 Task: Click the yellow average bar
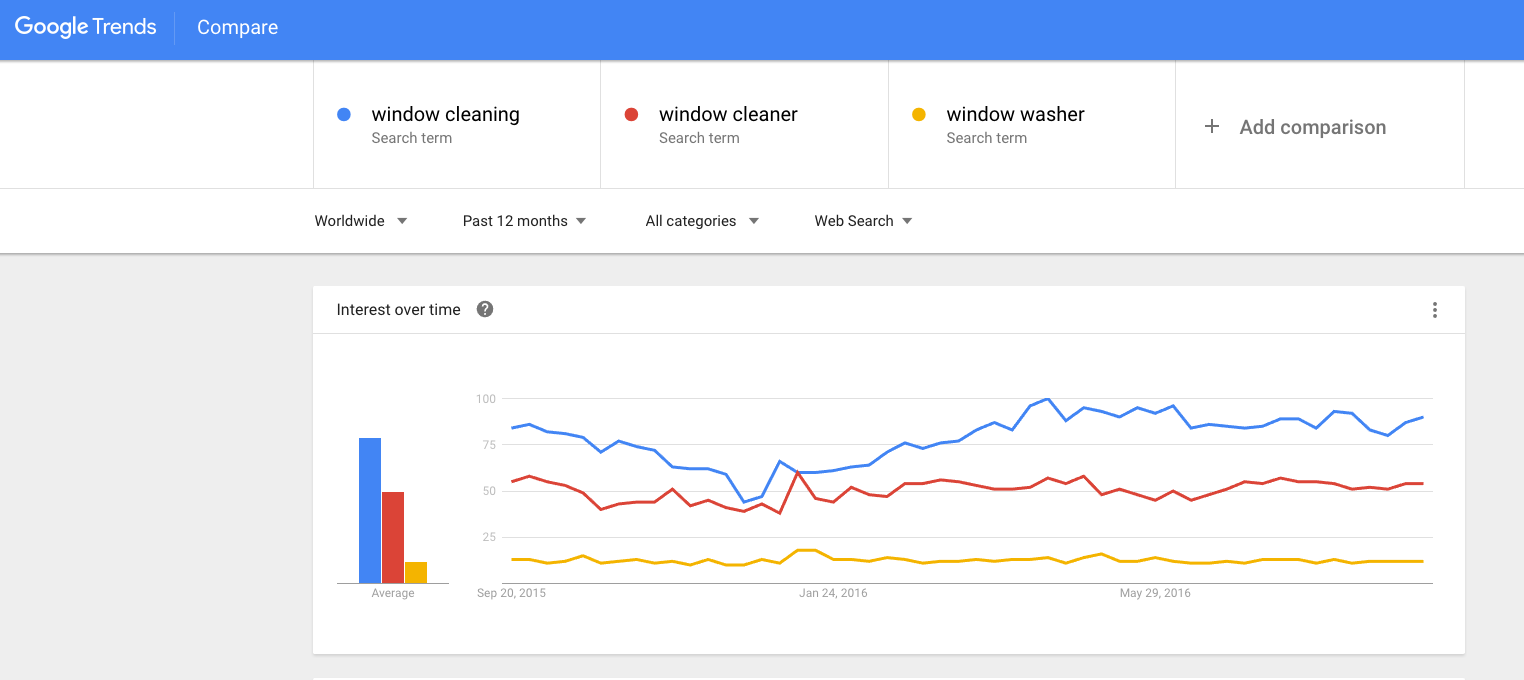coord(416,572)
